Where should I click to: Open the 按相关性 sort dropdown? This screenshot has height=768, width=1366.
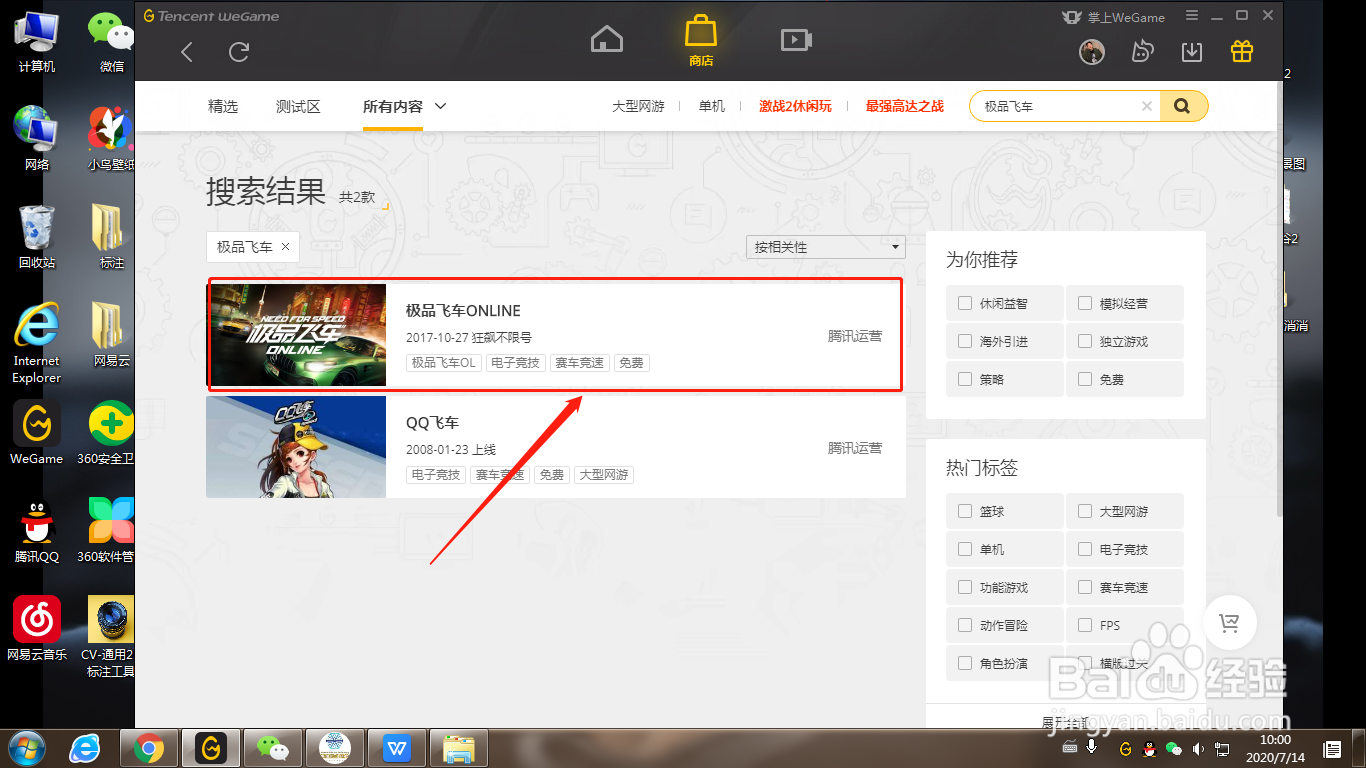click(x=825, y=247)
